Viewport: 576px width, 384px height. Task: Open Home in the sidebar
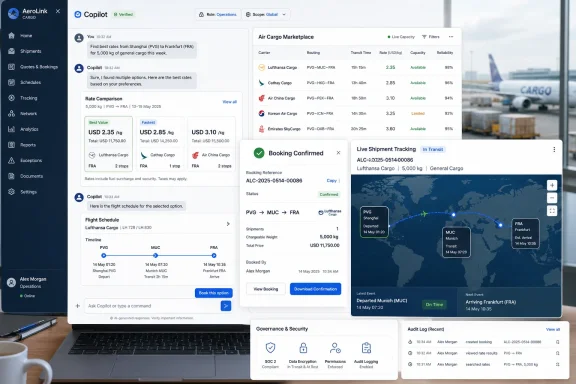pos(26,36)
